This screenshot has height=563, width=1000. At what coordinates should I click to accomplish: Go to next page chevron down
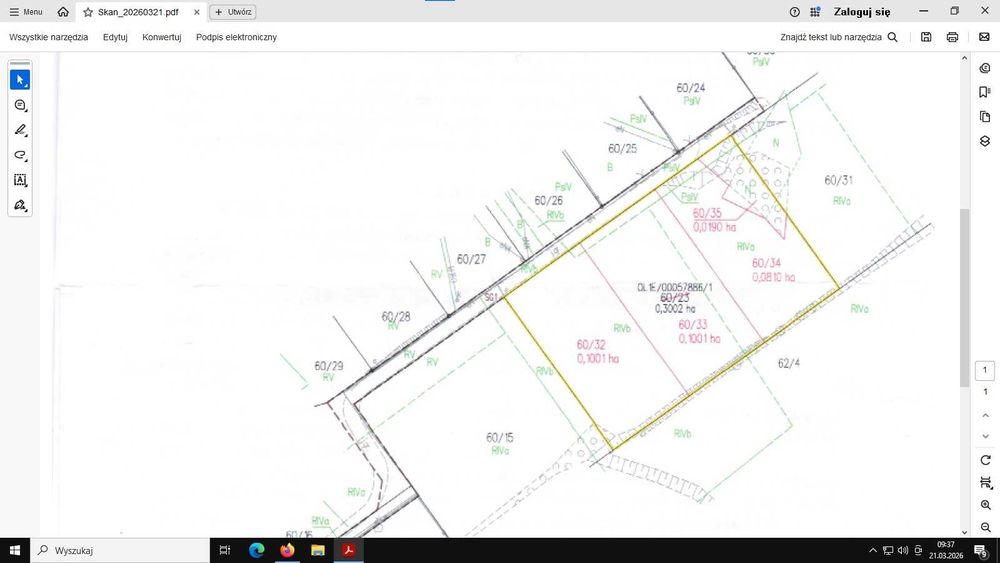click(985, 436)
